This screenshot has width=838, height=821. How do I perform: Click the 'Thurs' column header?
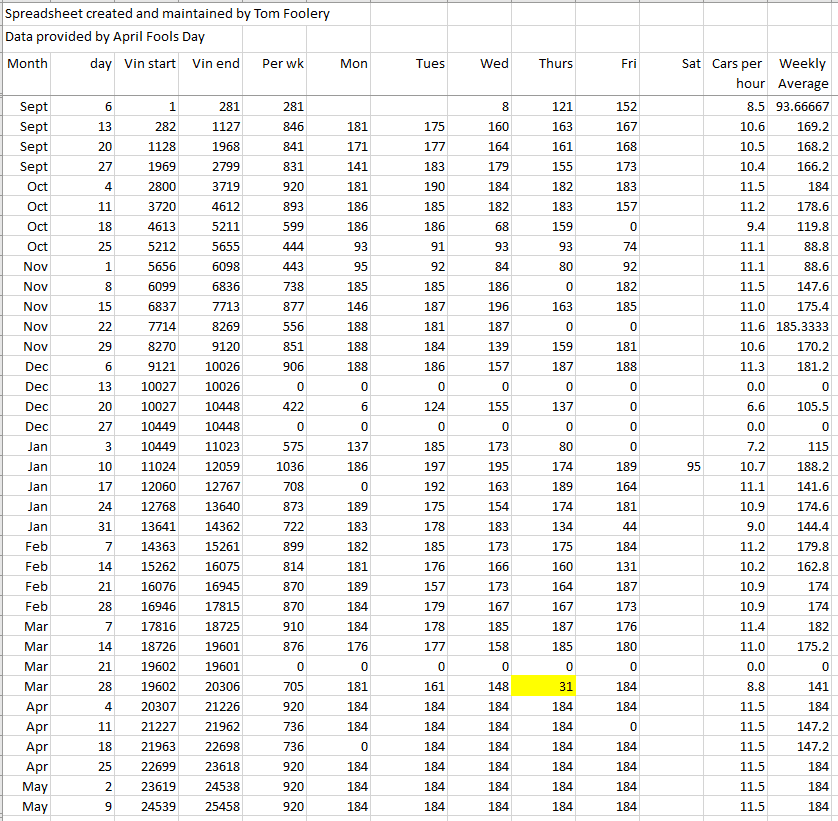click(x=555, y=64)
